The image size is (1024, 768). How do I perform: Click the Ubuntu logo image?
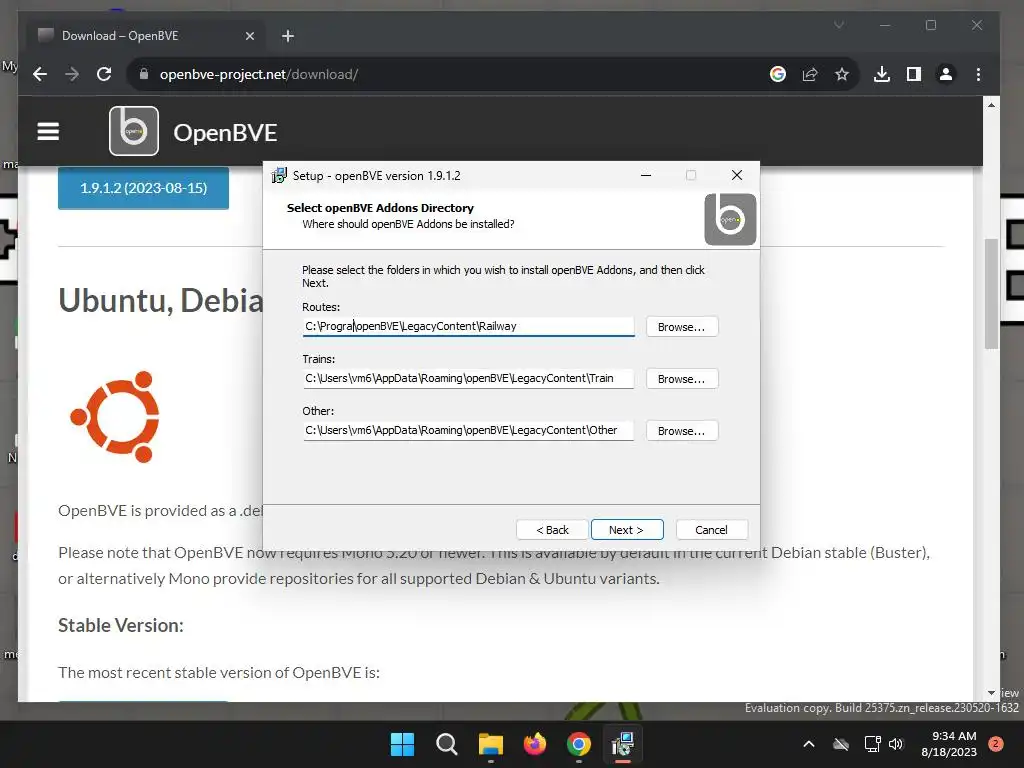pos(115,417)
